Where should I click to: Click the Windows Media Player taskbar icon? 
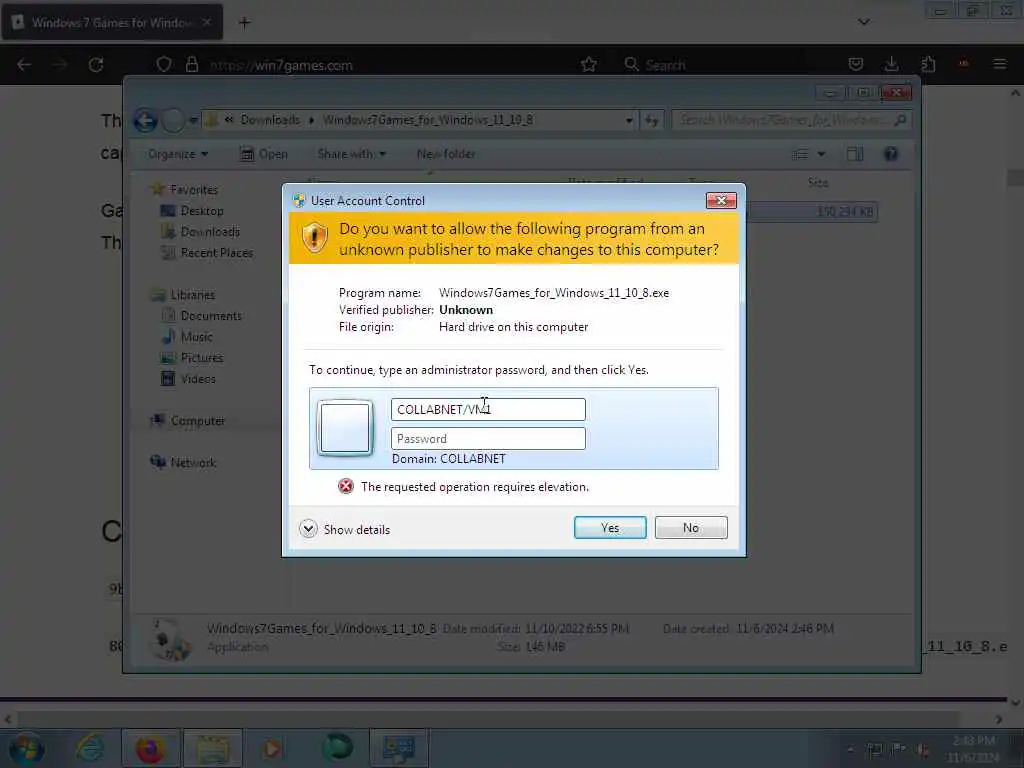coord(272,748)
